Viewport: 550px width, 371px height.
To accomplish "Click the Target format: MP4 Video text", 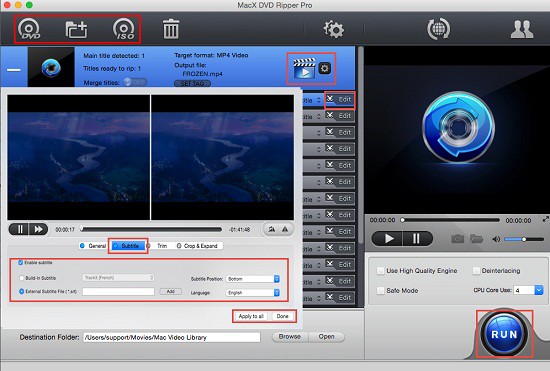I will [x=211, y=55].
